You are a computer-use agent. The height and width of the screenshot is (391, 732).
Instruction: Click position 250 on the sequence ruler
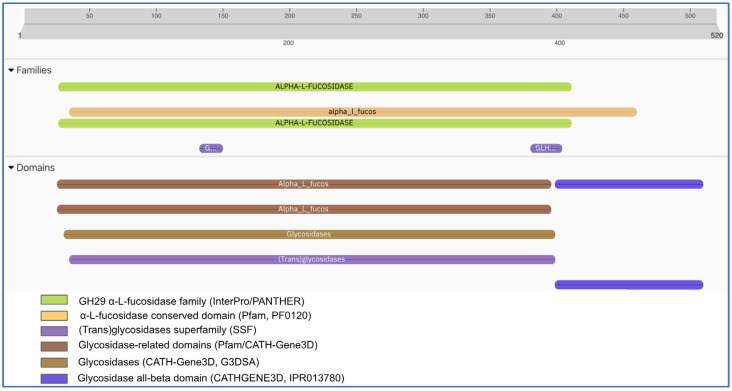(x=356, y=15)
